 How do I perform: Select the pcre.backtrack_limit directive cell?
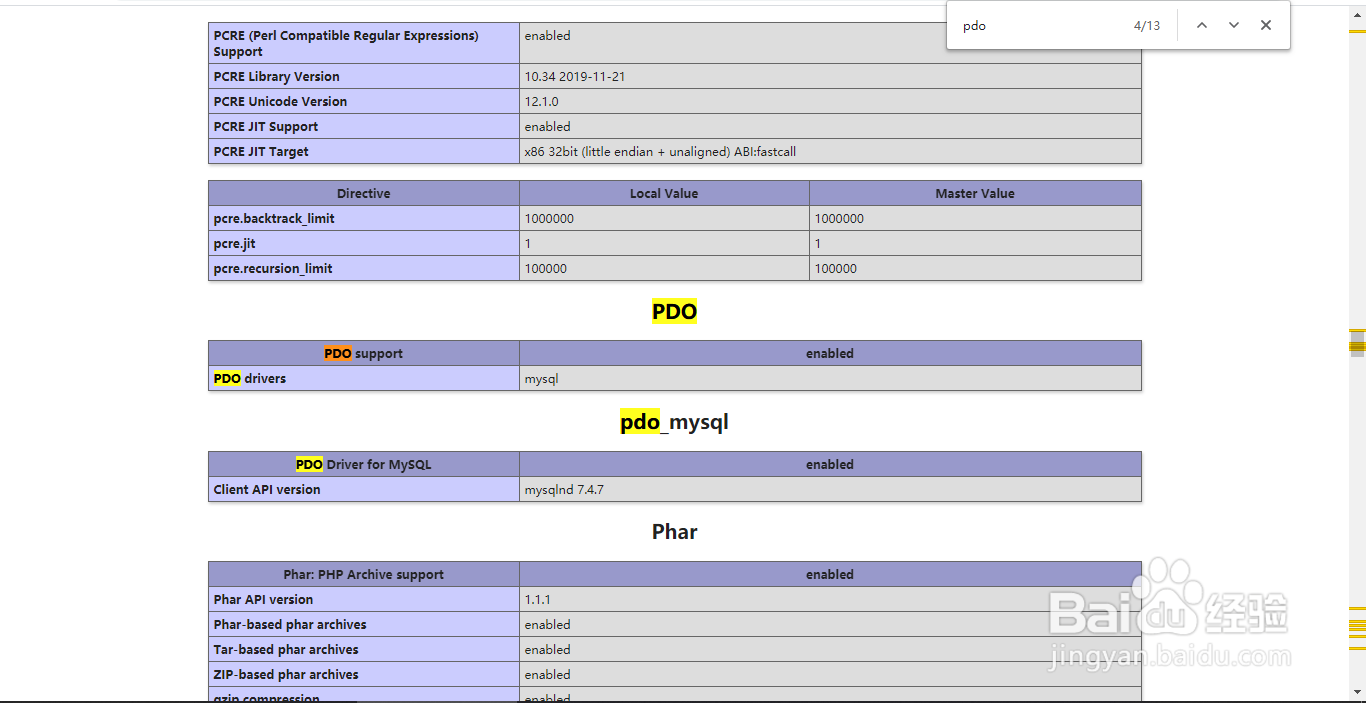(274, 219)
